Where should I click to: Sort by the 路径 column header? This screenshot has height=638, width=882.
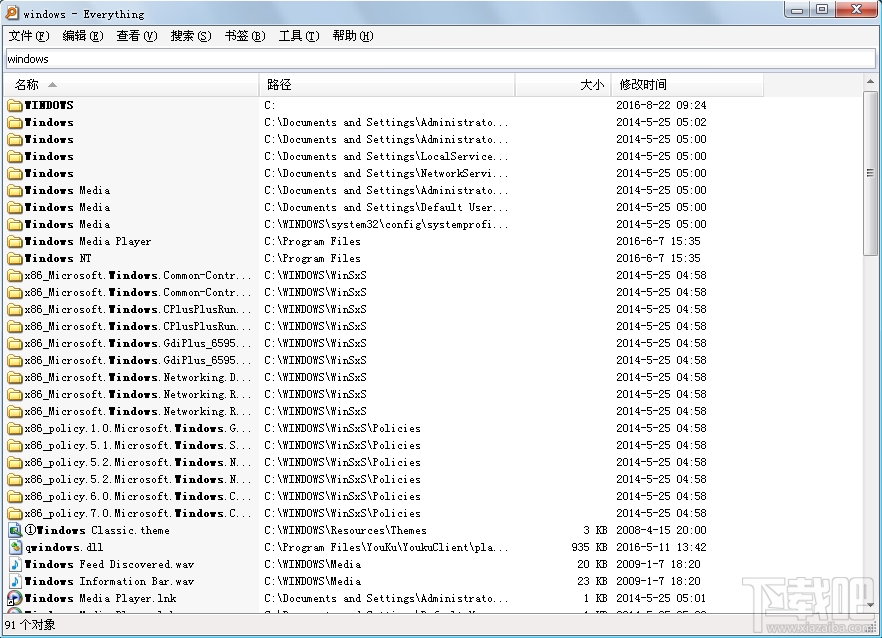click(x=387, y=85)
